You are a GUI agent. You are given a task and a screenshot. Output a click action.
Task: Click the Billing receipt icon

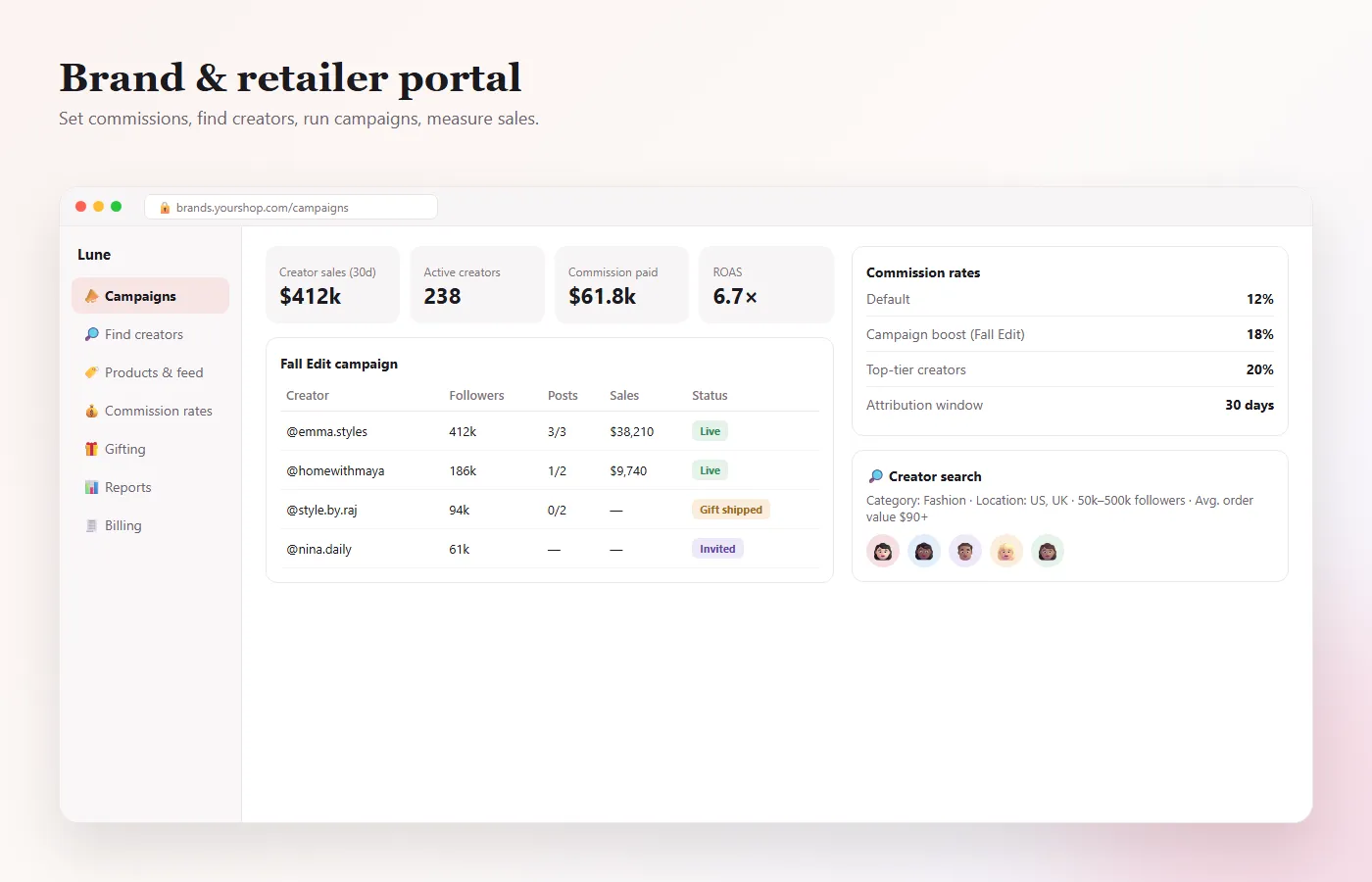click(91, 525)
